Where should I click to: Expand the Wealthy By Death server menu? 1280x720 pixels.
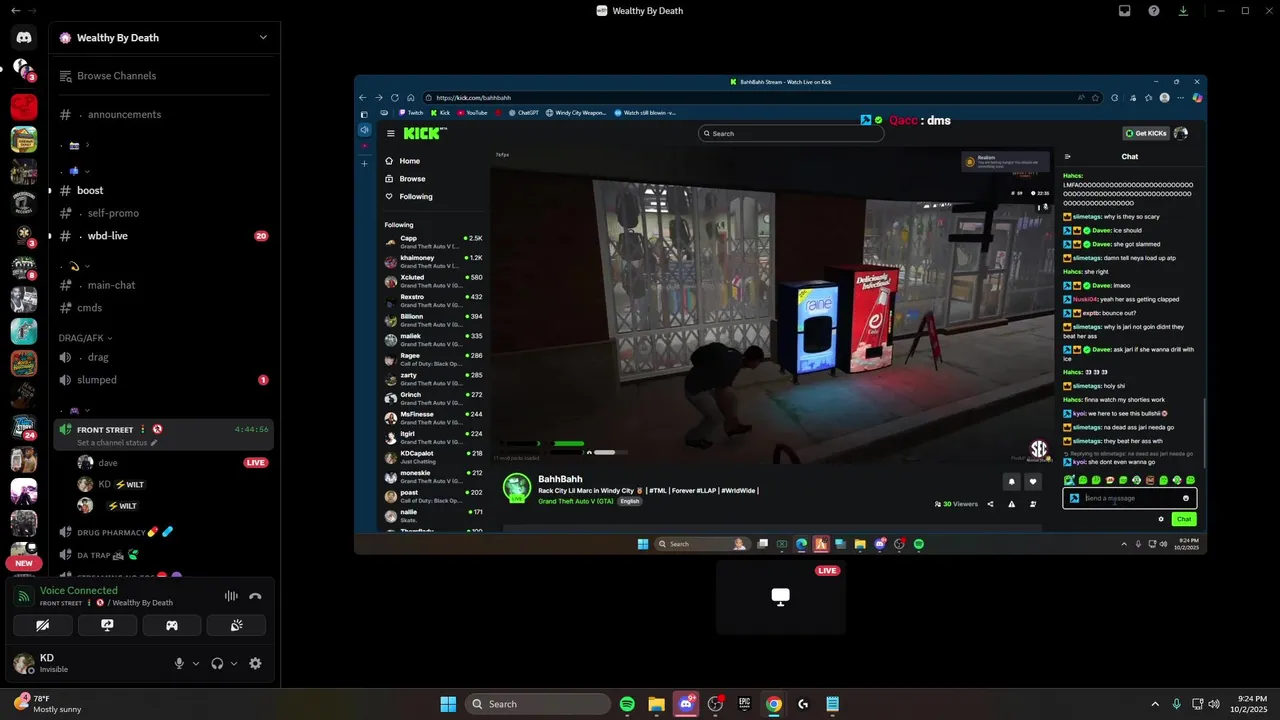pyautogui.click(x=263, y=38)
